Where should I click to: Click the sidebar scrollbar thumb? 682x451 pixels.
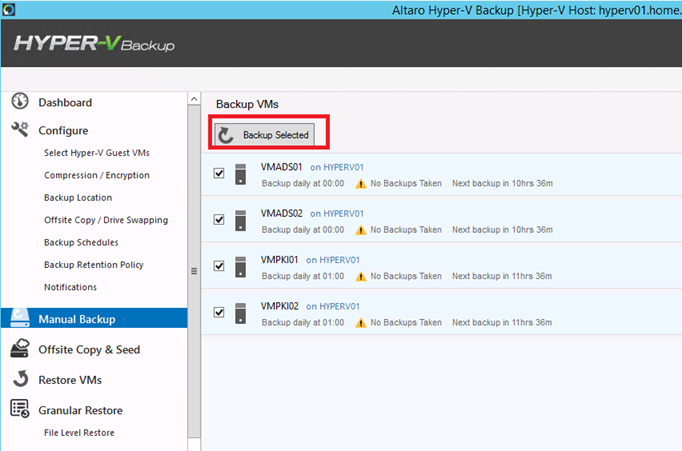[194, 271]
